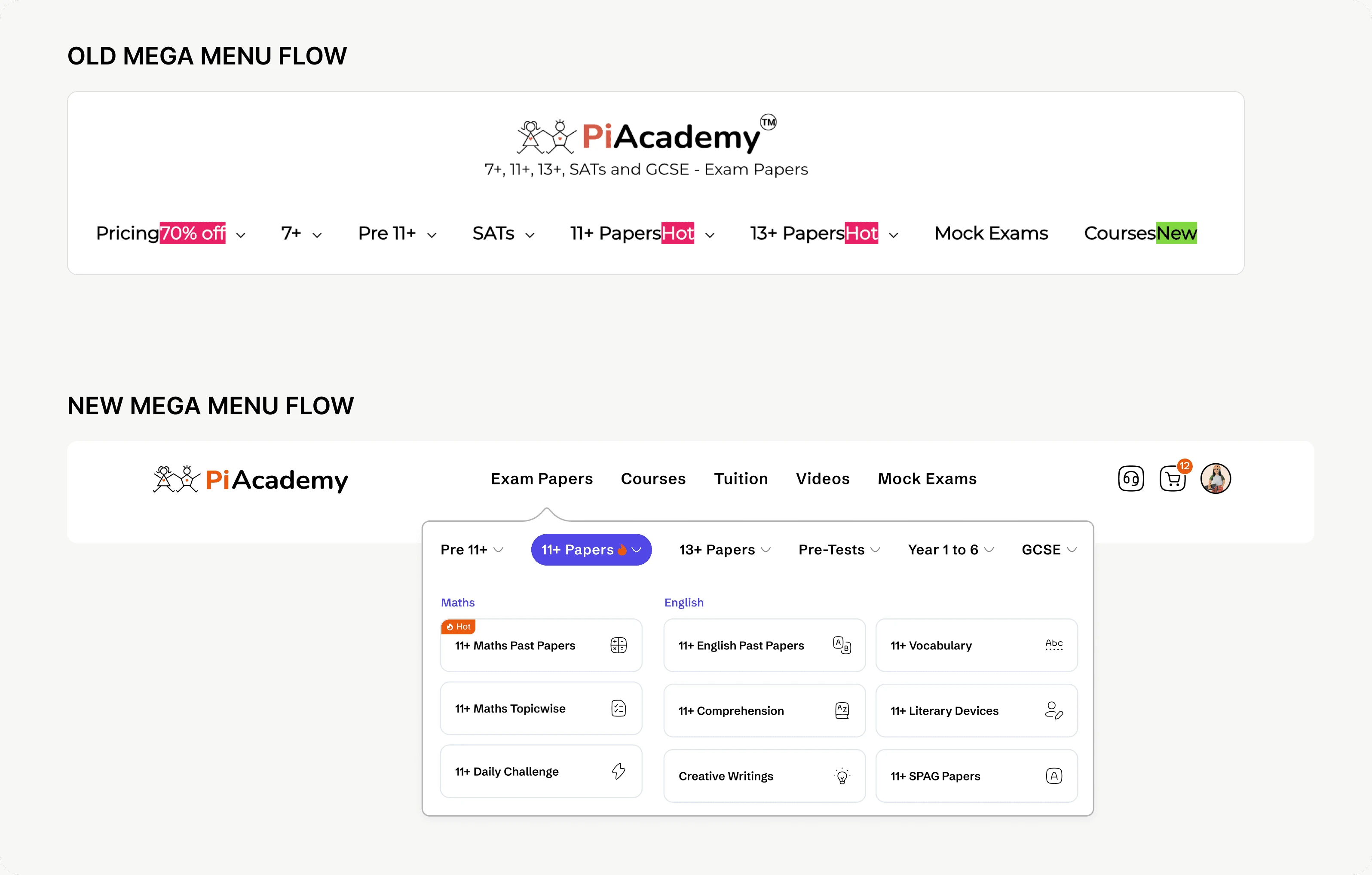Open the Tuition menu item
Image resolution: width=1372 pixels, height=875 pixels.
[x=741, y=478]
